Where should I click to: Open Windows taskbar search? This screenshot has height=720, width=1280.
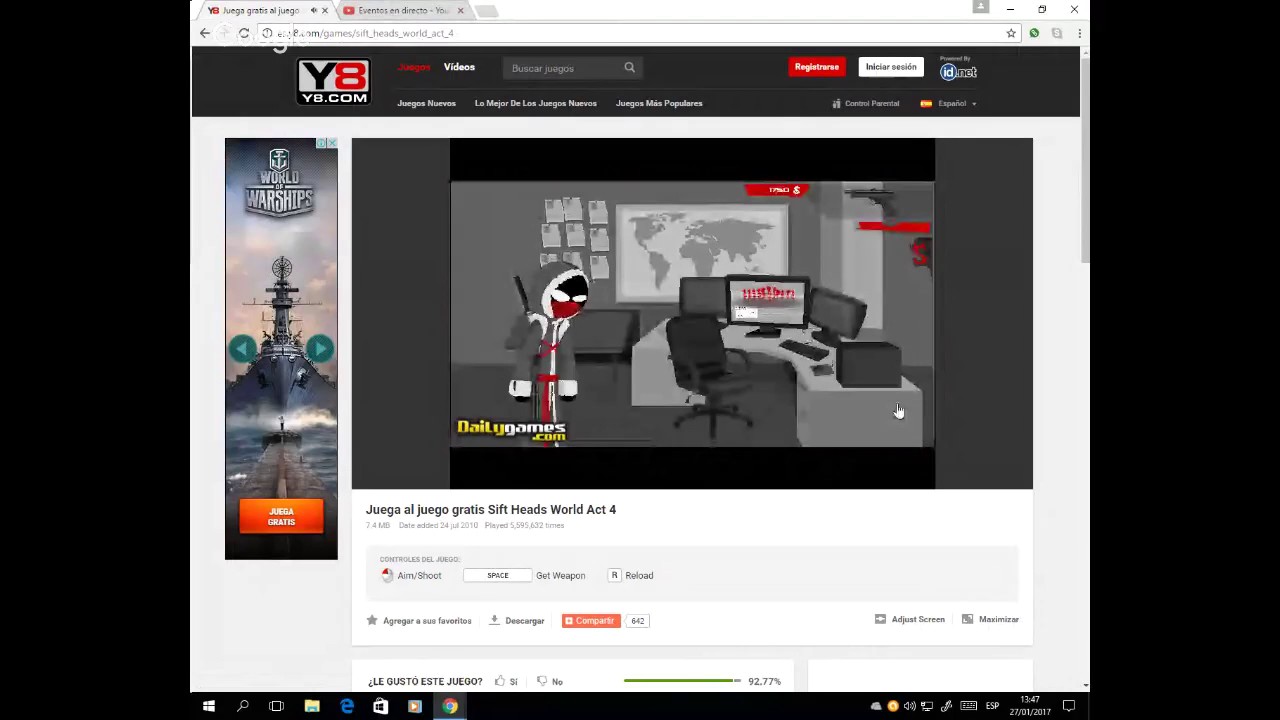click(242, 706)
